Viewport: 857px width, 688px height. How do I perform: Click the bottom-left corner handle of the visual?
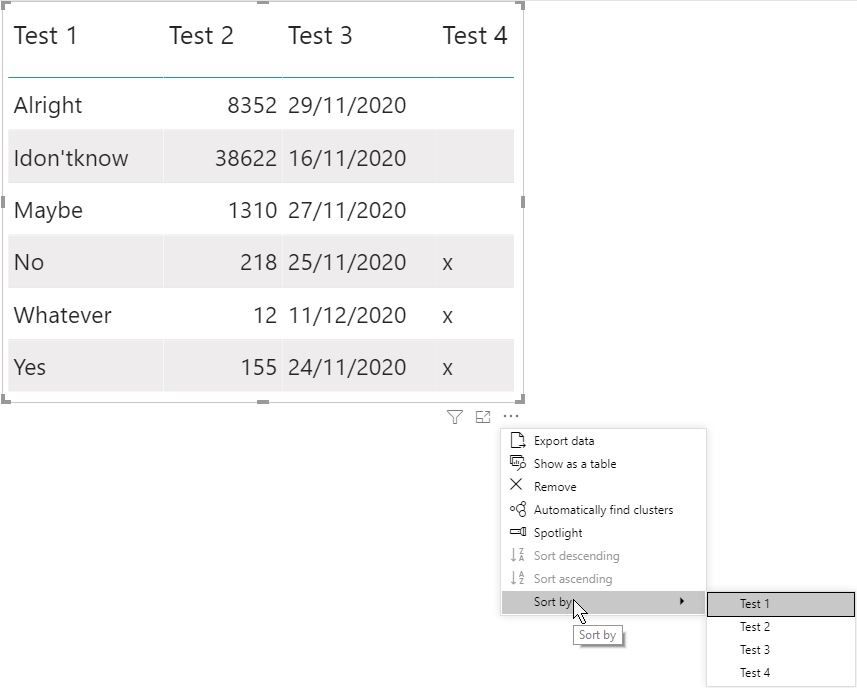pos(5,399)
